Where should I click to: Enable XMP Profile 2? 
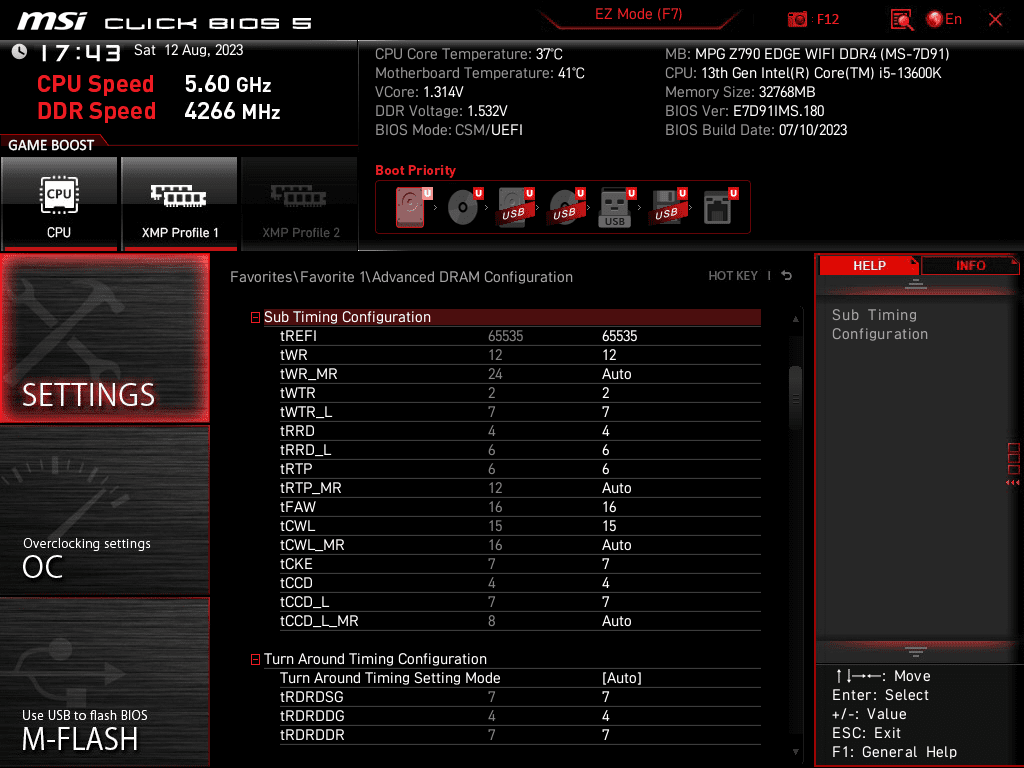click(x=300, y=203)
